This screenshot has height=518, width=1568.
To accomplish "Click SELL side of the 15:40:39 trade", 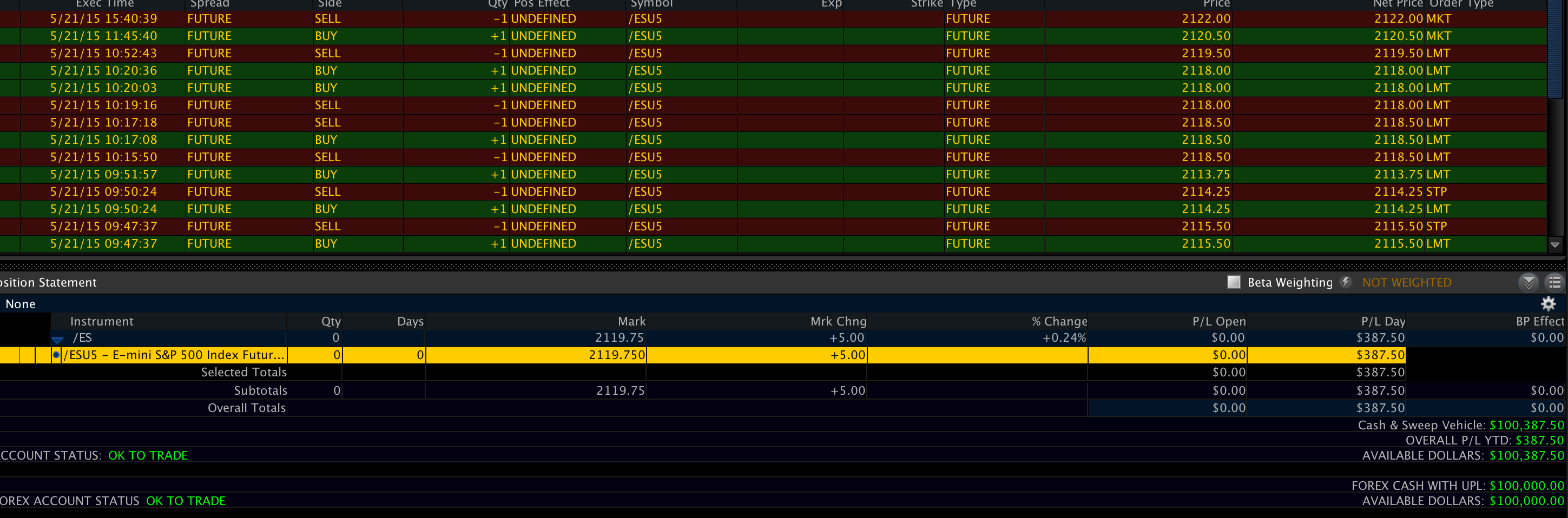I will click(327, 19).
